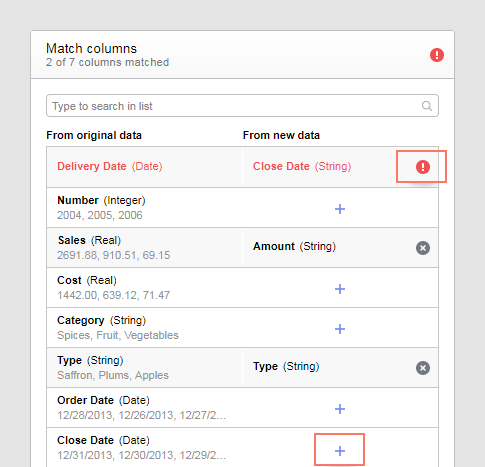Click the Close Date (String) new data entry
Image resolution: width=485 pixels, height=467 pixels.
(x=302, y=166)
